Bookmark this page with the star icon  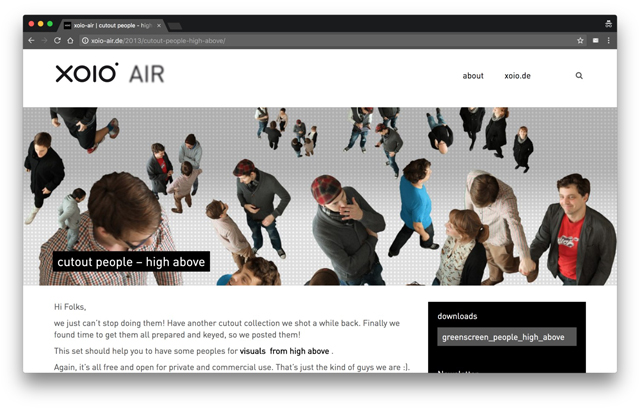580,41
